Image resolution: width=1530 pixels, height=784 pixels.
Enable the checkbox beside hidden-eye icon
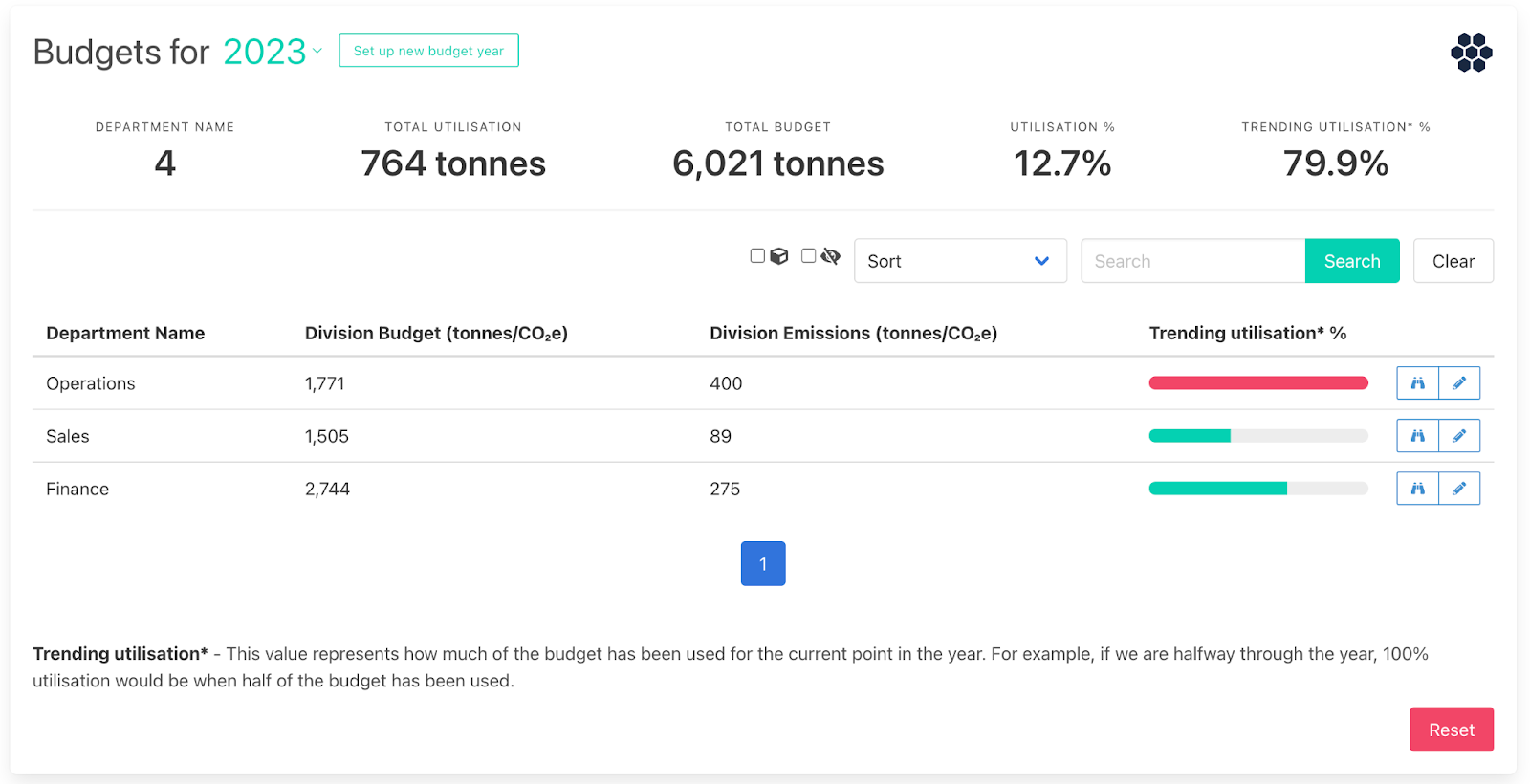tap(808, 256)
